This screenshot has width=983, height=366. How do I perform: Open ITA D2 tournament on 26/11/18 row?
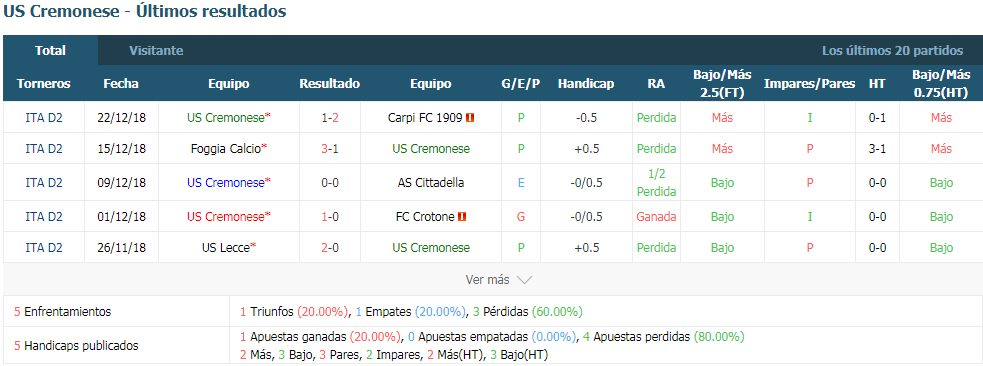pos(44,248)
